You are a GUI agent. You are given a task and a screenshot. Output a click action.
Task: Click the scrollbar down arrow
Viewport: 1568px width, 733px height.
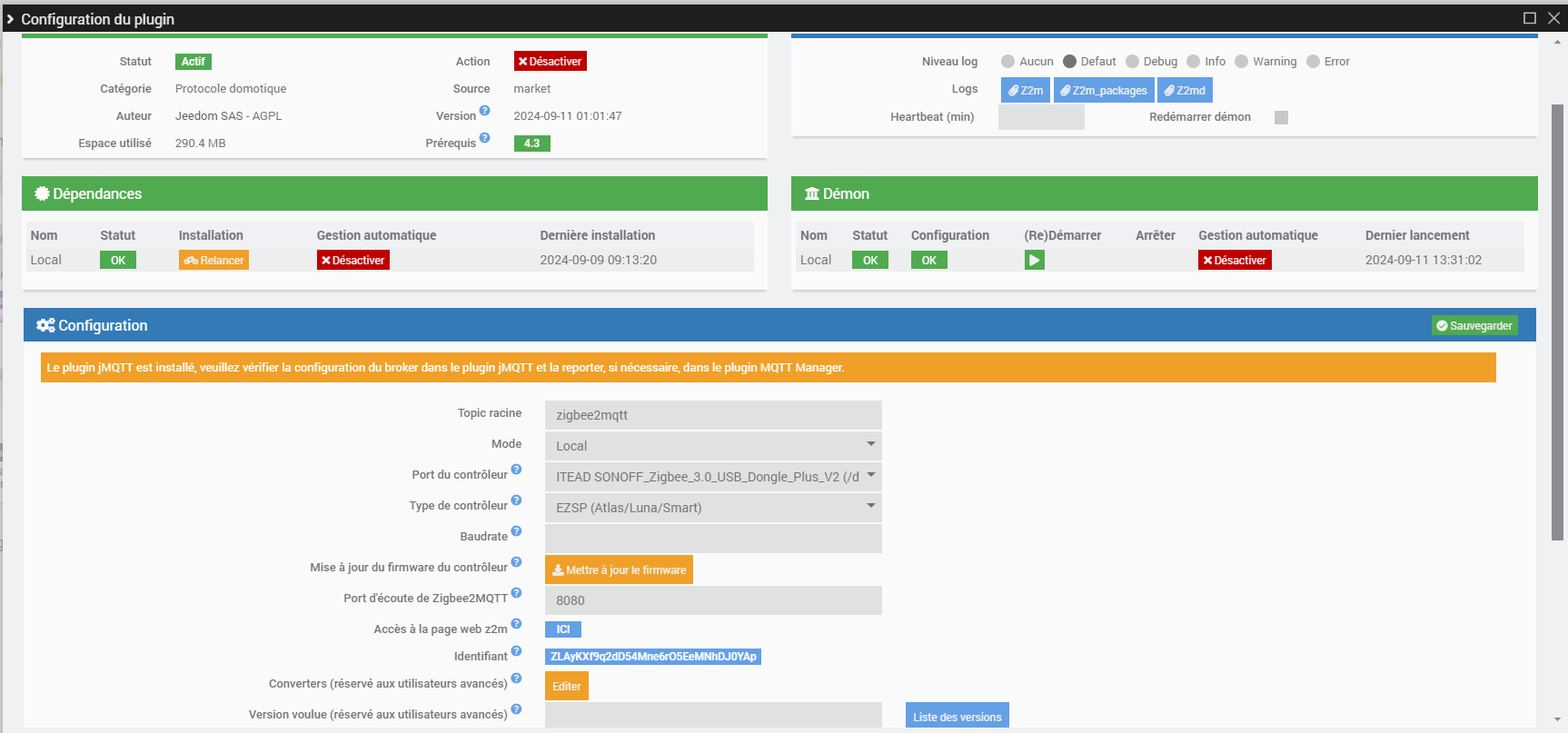(1557, 720)
